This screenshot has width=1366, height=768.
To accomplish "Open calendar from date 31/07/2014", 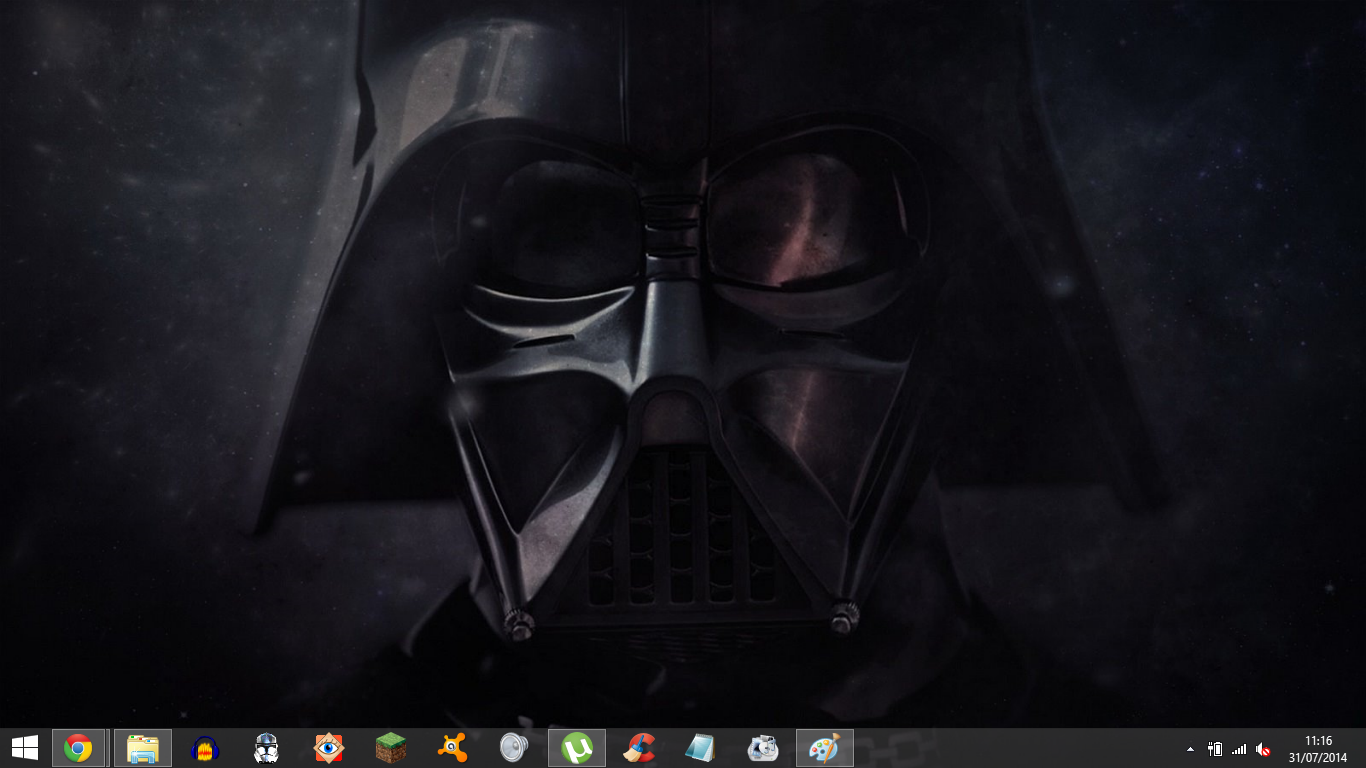I will [1318, 757].
